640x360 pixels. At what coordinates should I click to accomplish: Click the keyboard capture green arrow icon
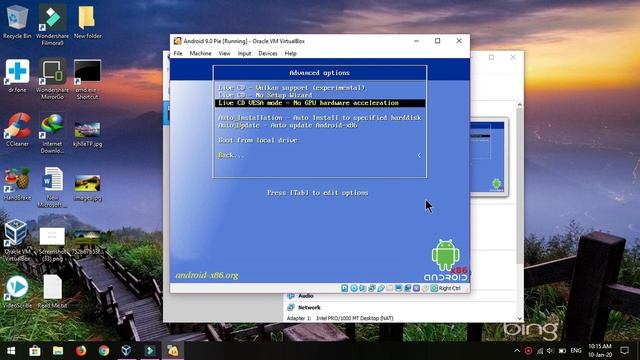point(434,288)
